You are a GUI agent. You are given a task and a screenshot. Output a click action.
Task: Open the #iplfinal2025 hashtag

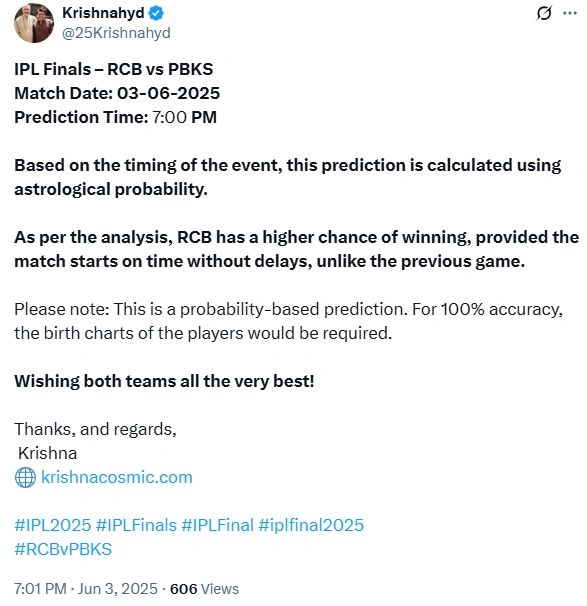coord(311,525)
